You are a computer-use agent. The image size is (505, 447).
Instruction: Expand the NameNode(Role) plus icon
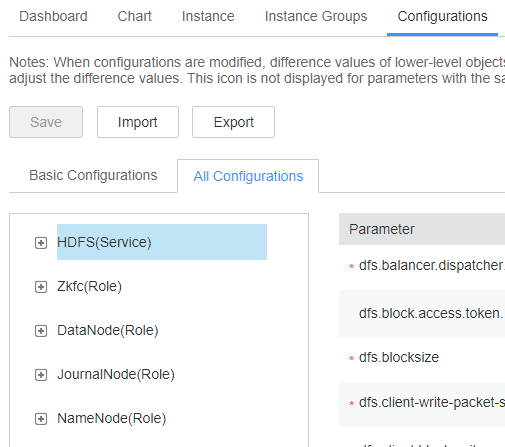point(41,419)
